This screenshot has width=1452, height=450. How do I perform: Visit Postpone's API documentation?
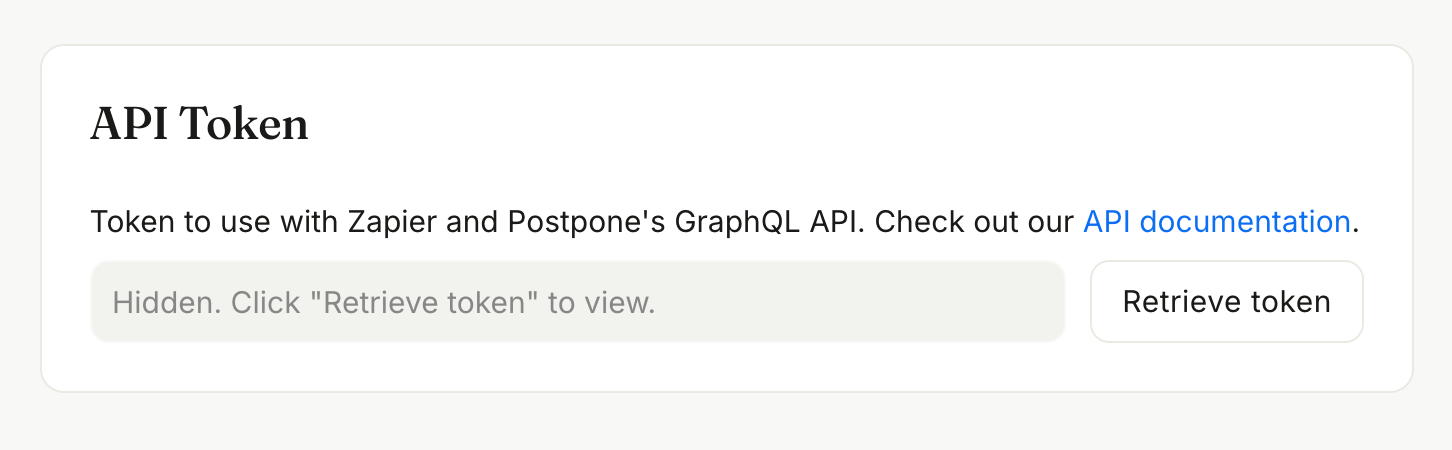coord(1216,221)
